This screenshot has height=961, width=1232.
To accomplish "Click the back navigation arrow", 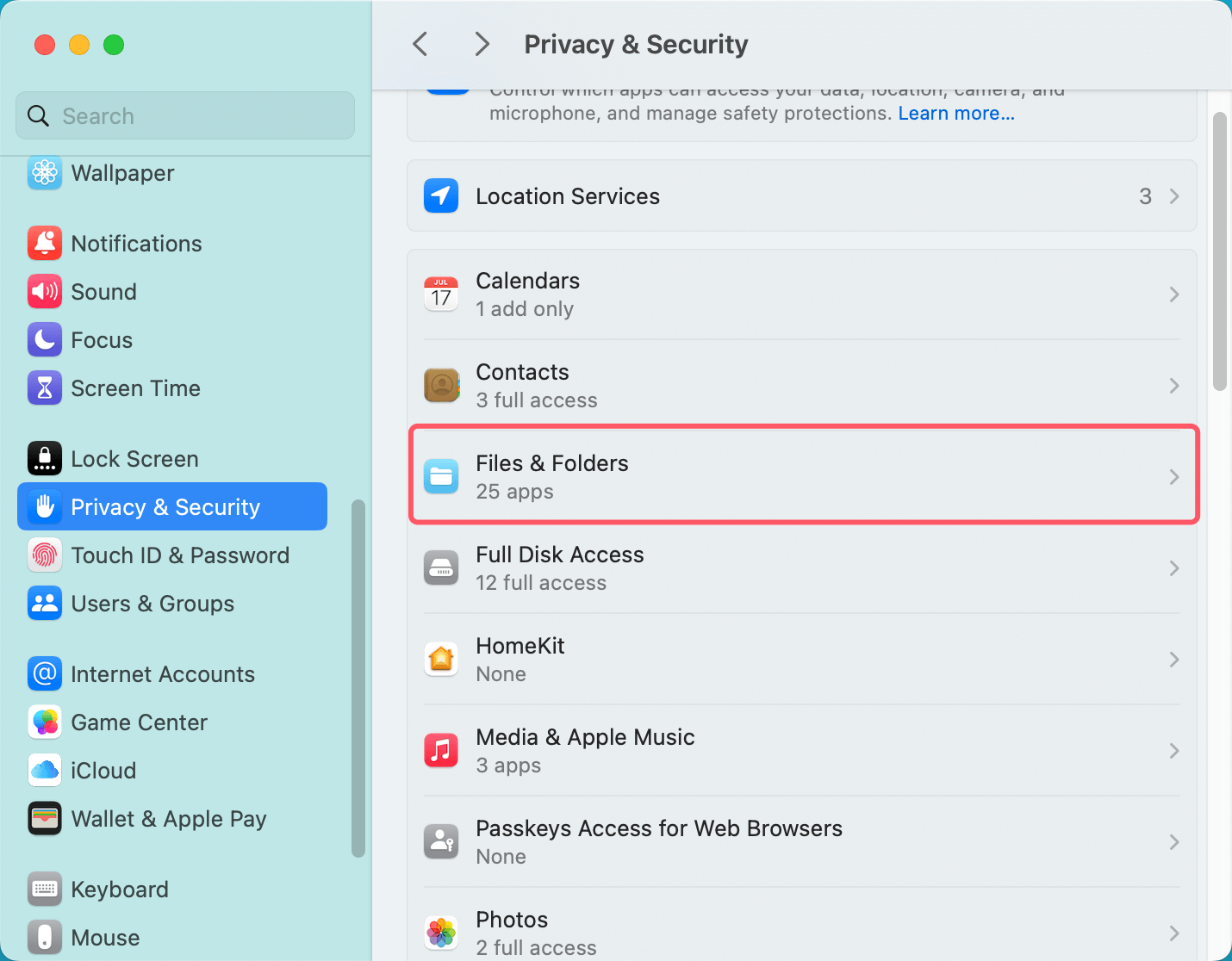I will [420, 44].
